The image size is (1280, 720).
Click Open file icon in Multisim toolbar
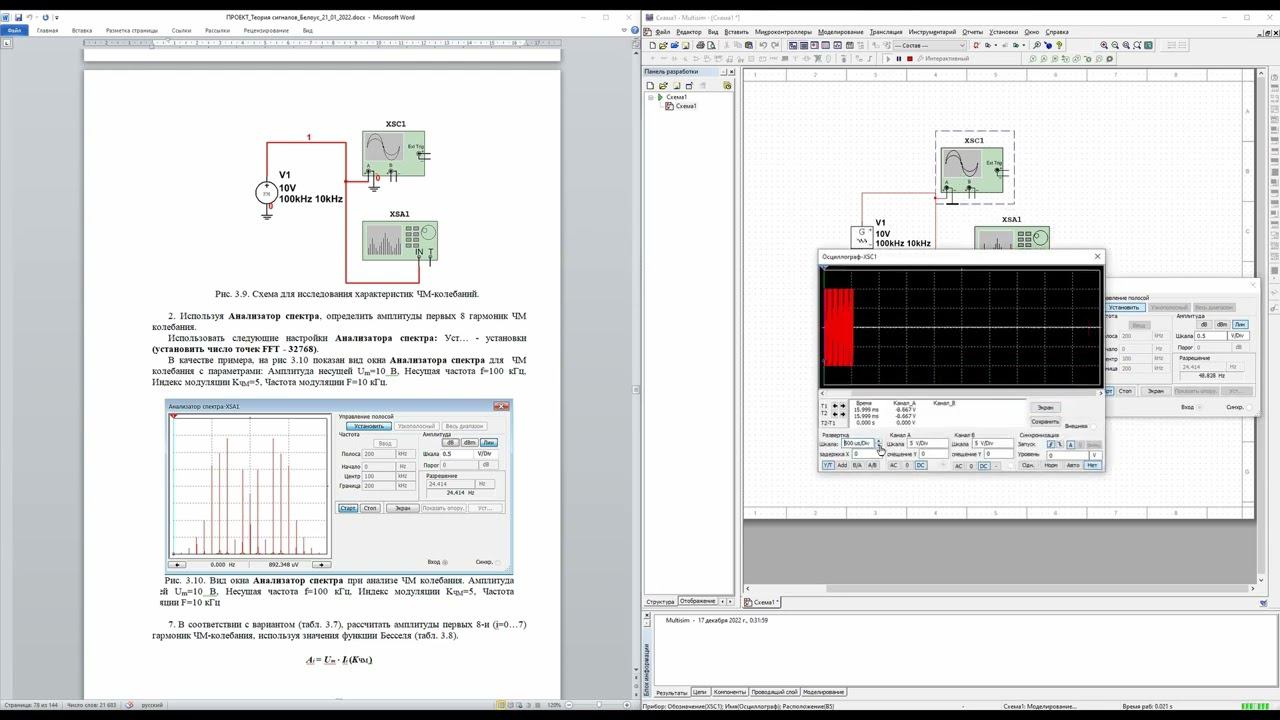click(x=663, y=45)
